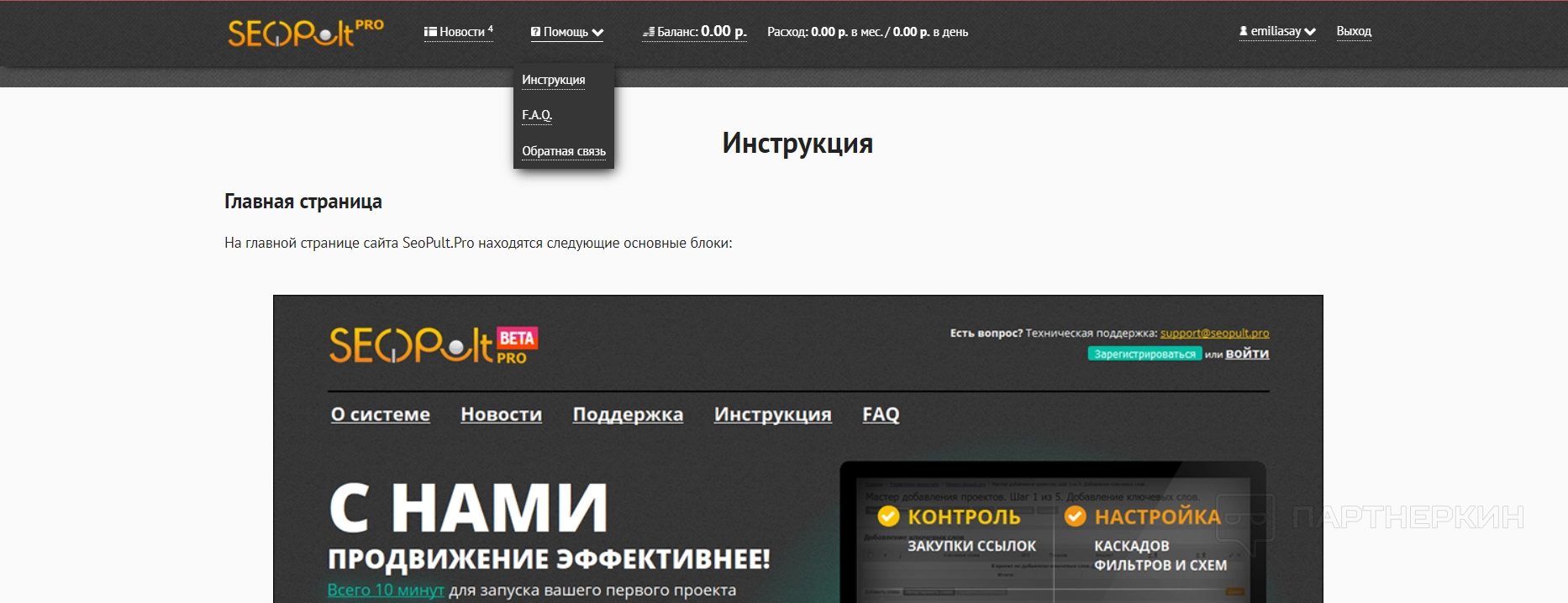Click the paragraph about SeoPult.Pro main page blocks

click(x=478, y=243)
